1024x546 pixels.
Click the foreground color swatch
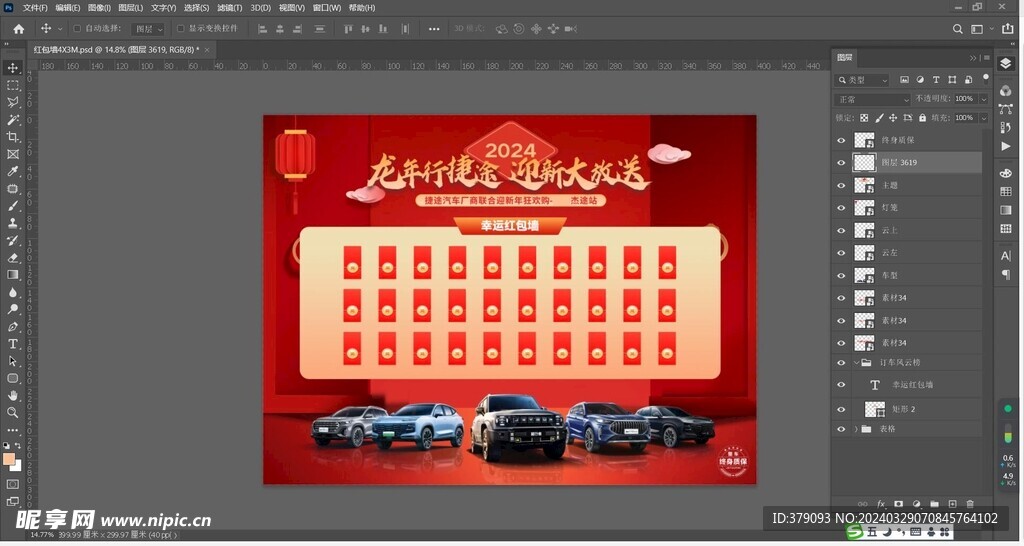(x=9, y=459)
